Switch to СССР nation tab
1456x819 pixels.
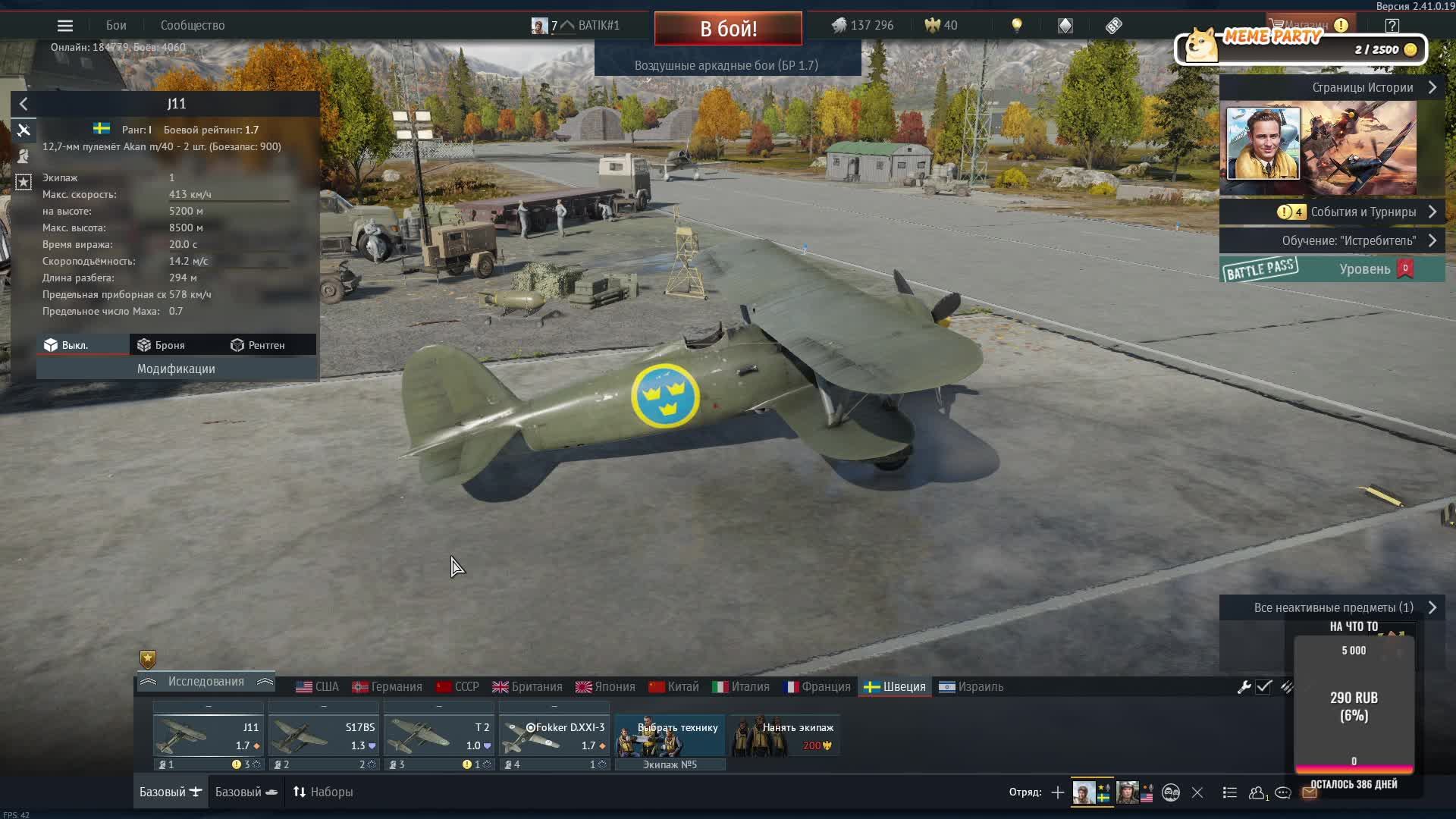pos(458,687)
